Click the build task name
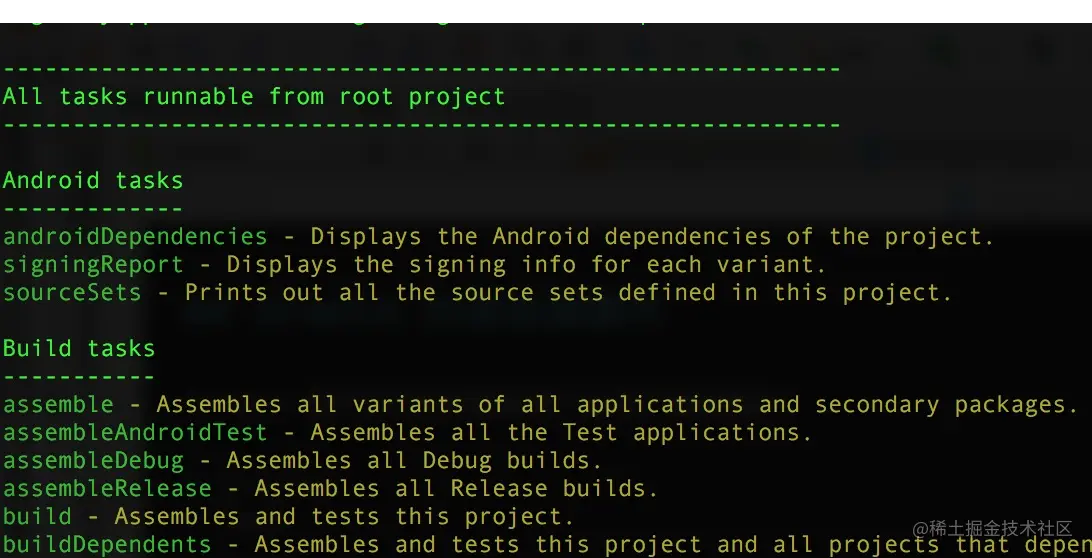1092x558 pixels. pyautogui.click(x=38, y=516)
